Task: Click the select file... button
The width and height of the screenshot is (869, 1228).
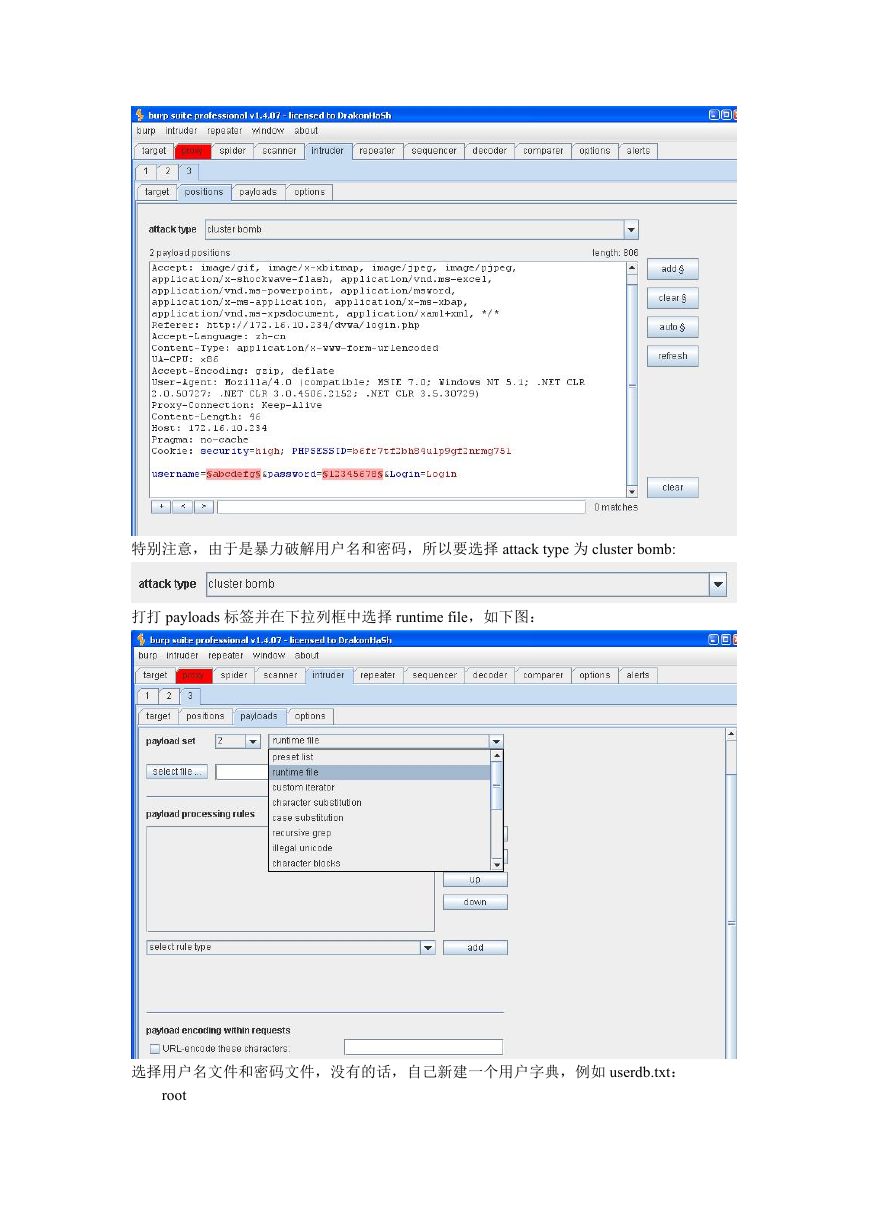Action: tap(177, 772)
